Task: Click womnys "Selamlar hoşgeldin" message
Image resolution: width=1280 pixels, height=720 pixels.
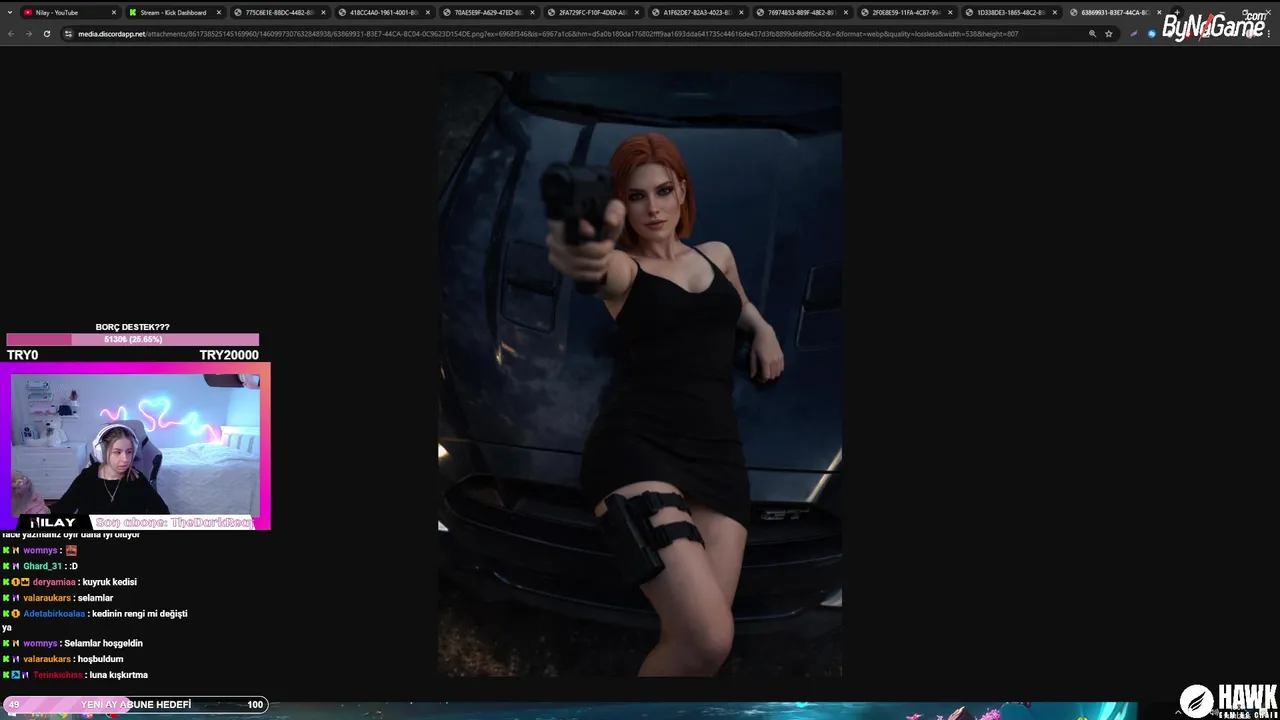Action: click(102, 643)
